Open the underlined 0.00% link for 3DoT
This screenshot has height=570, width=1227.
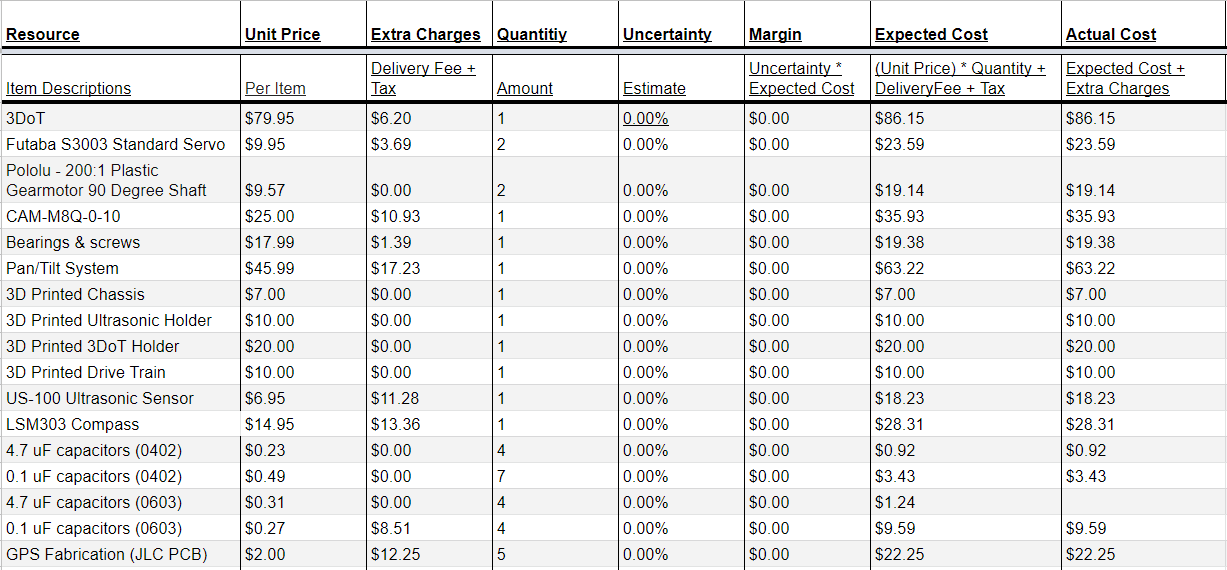(x=646, y=118)
